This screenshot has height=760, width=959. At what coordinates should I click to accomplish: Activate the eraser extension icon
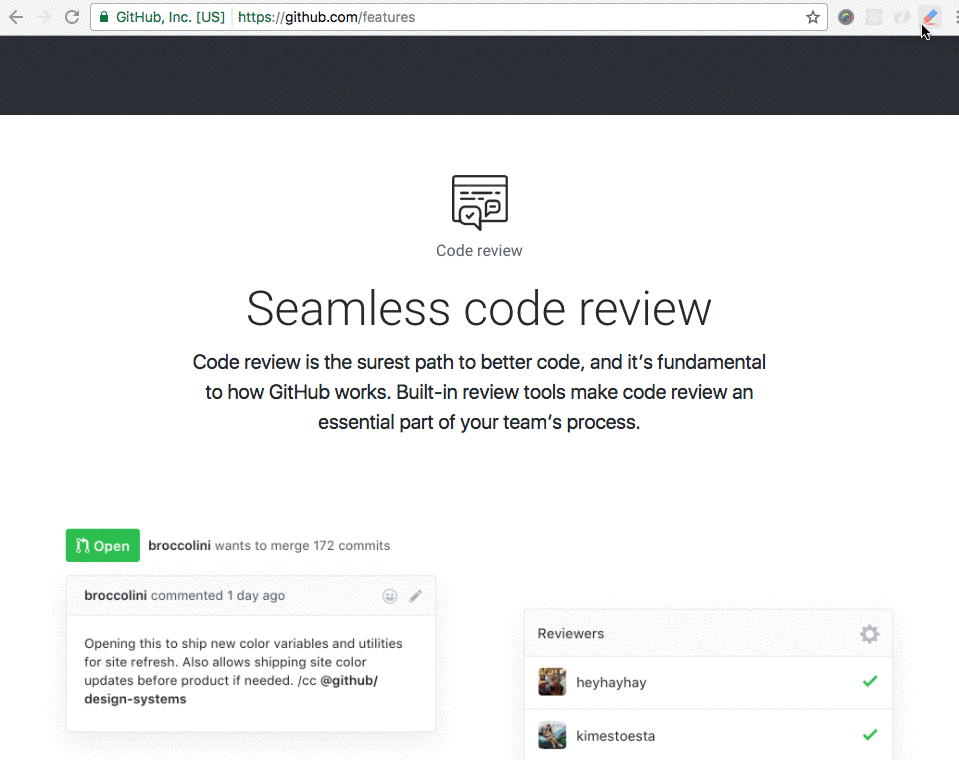tap(930, 17)
